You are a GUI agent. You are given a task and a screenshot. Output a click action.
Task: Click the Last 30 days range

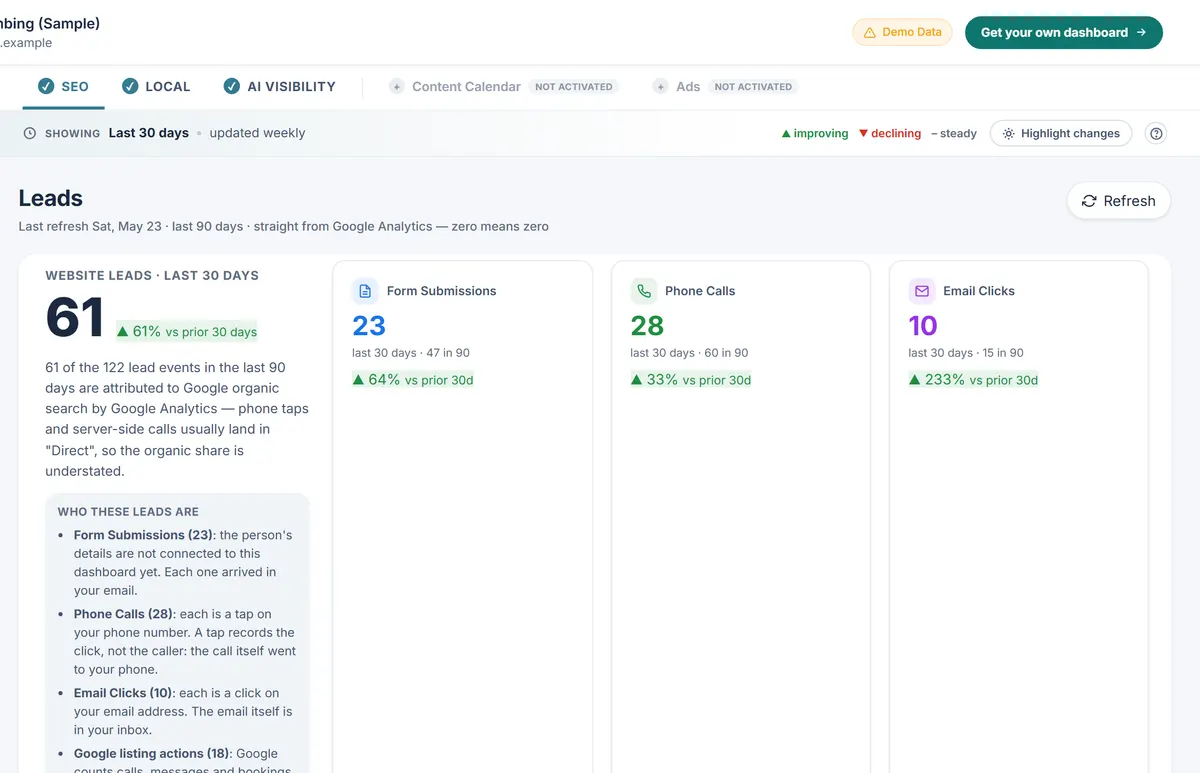point(149,133)
